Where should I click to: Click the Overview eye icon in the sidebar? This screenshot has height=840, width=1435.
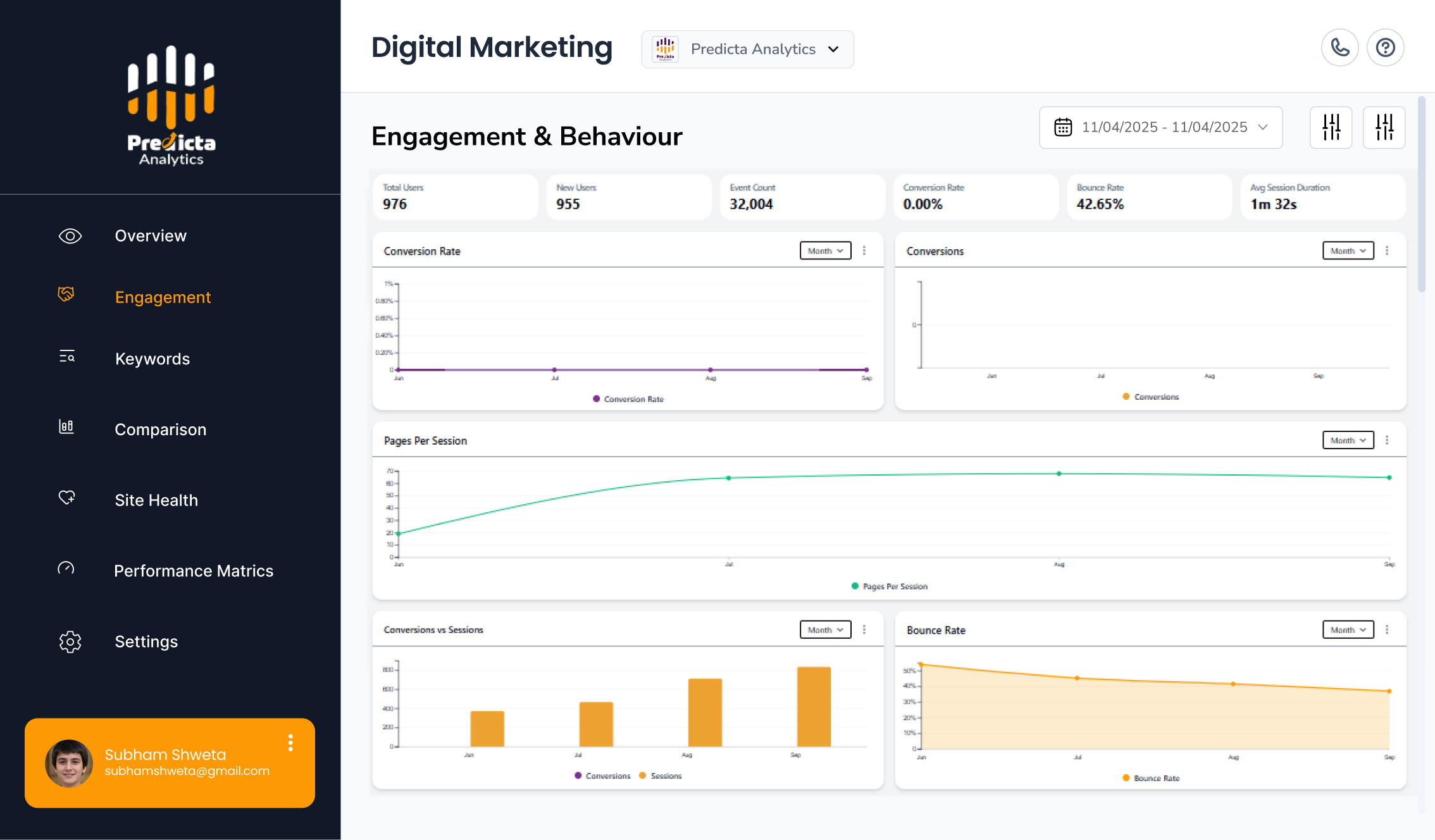tap(70, 236)
